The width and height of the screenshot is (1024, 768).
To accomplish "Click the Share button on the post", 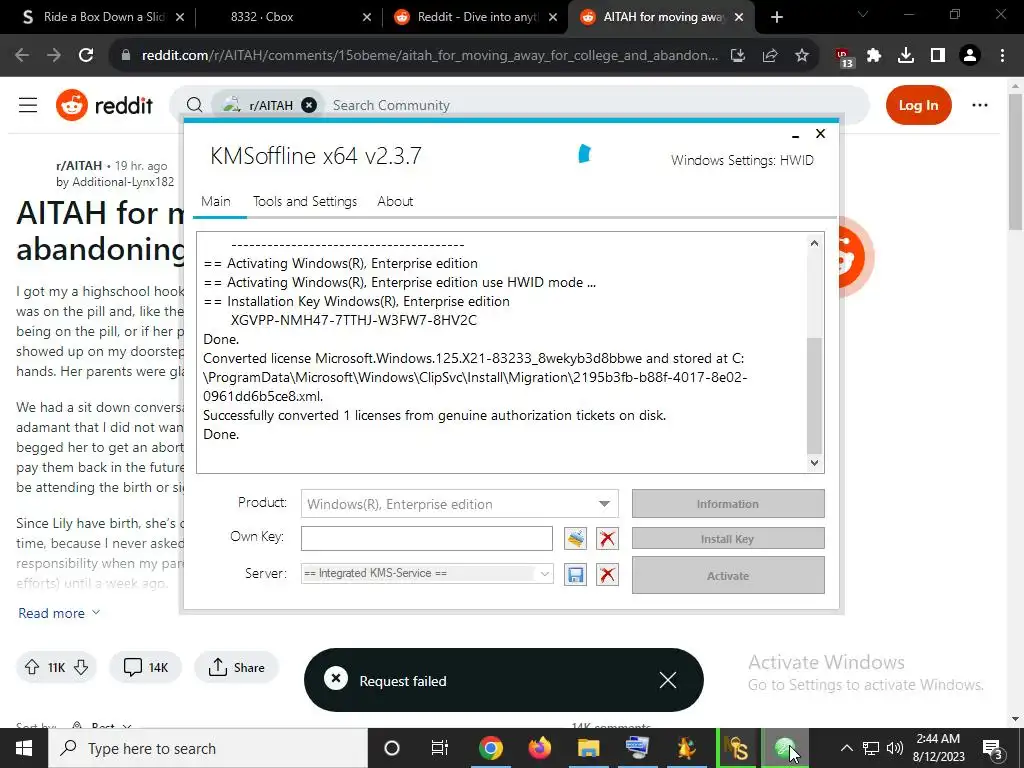I will [x=237, y=667].
